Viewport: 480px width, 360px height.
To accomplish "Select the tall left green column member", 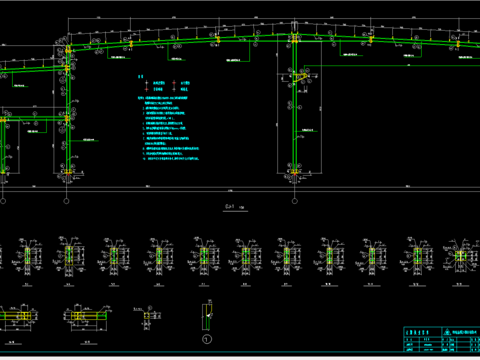I will point(68,110).
